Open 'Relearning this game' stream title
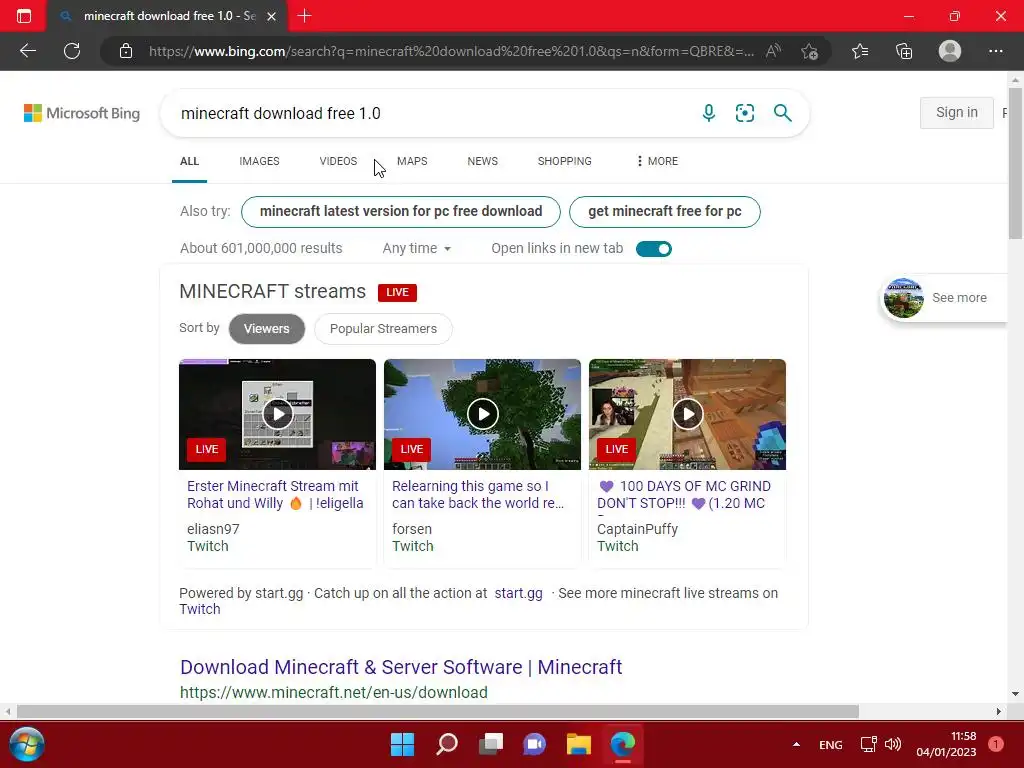The height and width of the screenshot is (768, 1024). (x=477, y=494)
